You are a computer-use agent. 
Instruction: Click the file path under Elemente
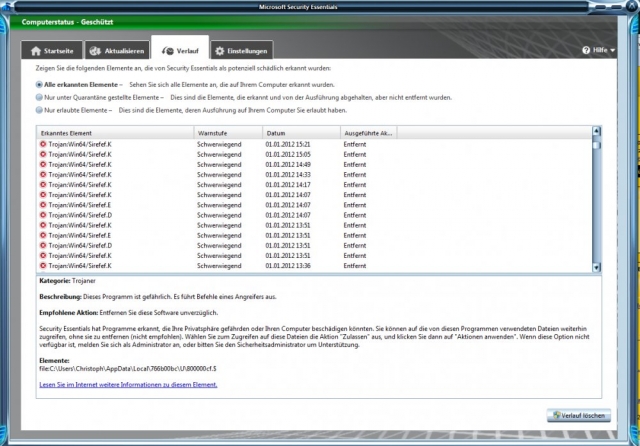click(x=128, y=368)
